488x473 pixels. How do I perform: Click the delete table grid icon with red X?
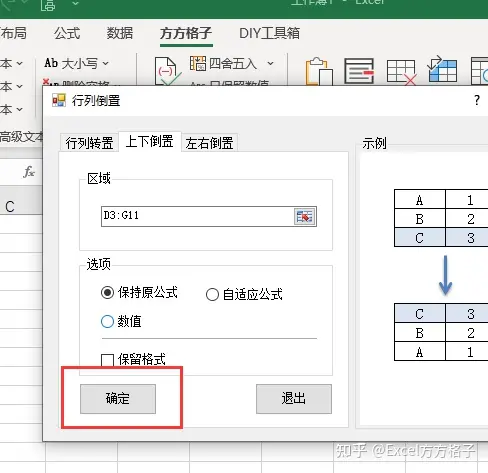[x=401, y=72]
